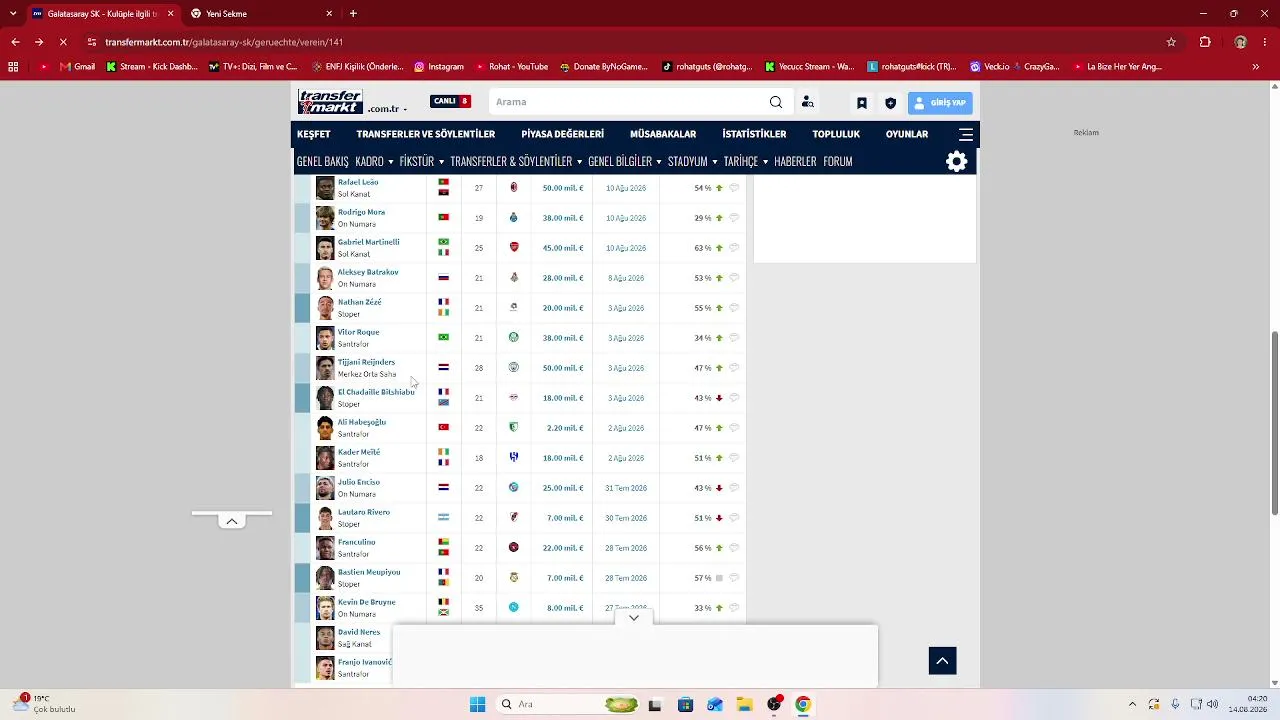Click the club crest in Tijjani Reijnders' row
Viewport: 1280px width, 720px height.
pos(514,368)
